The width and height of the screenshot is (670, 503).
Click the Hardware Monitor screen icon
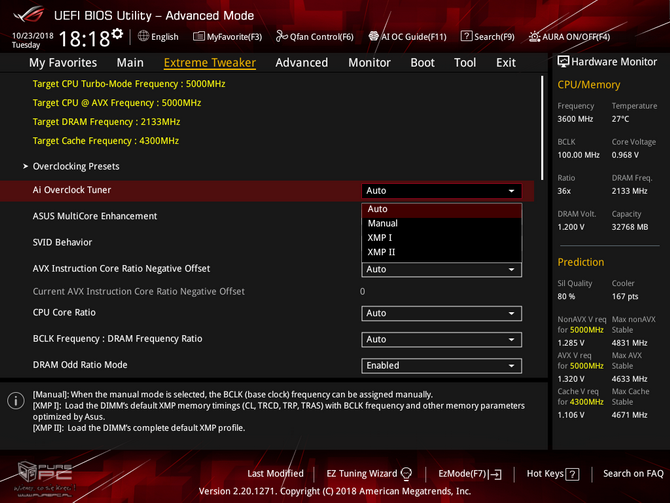coord(563,62)
